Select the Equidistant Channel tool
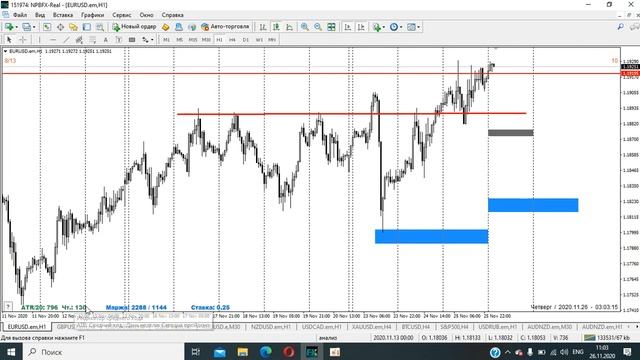640x360 pixels. [79, 40]
